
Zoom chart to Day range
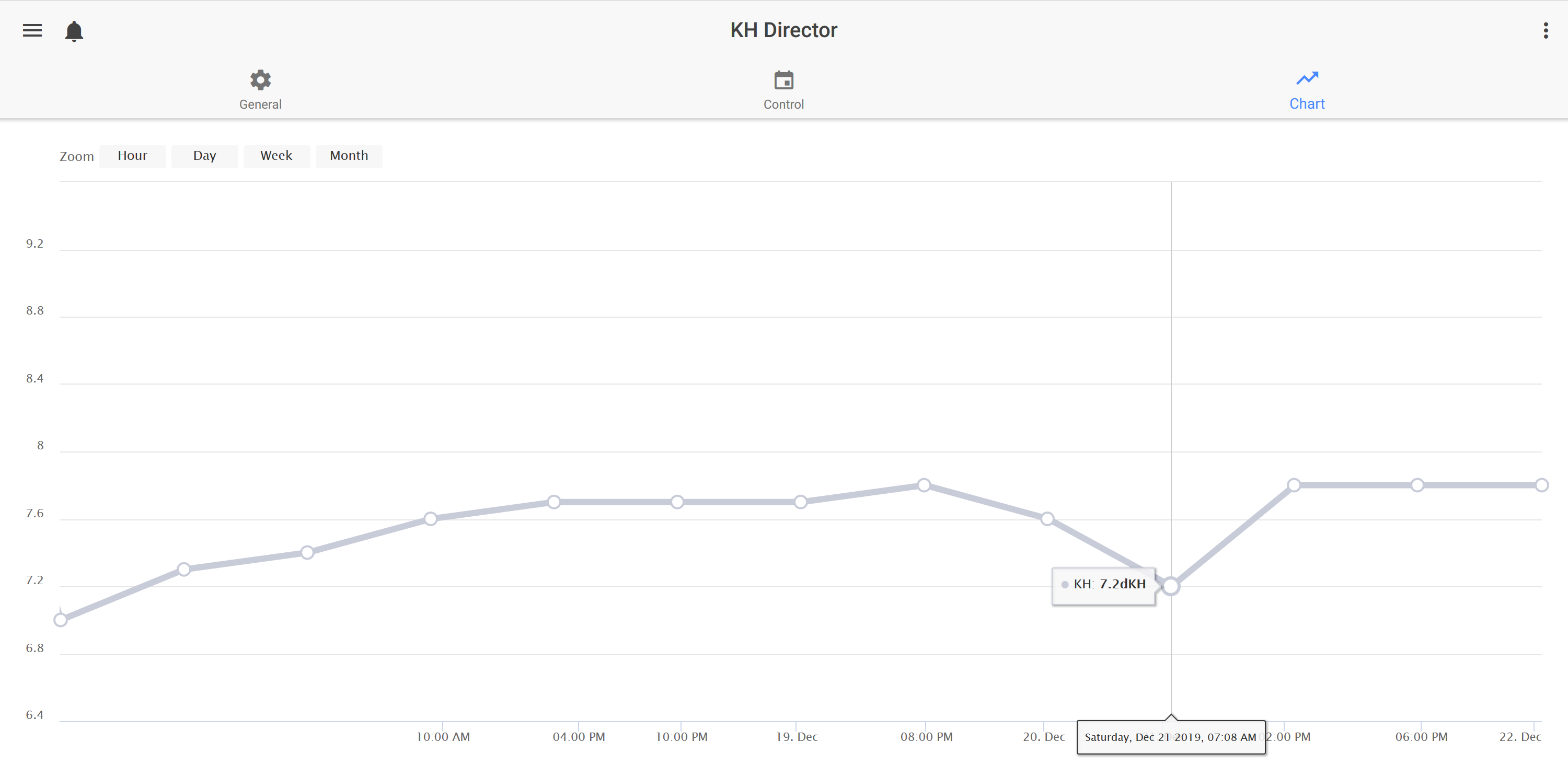point(204,156)
